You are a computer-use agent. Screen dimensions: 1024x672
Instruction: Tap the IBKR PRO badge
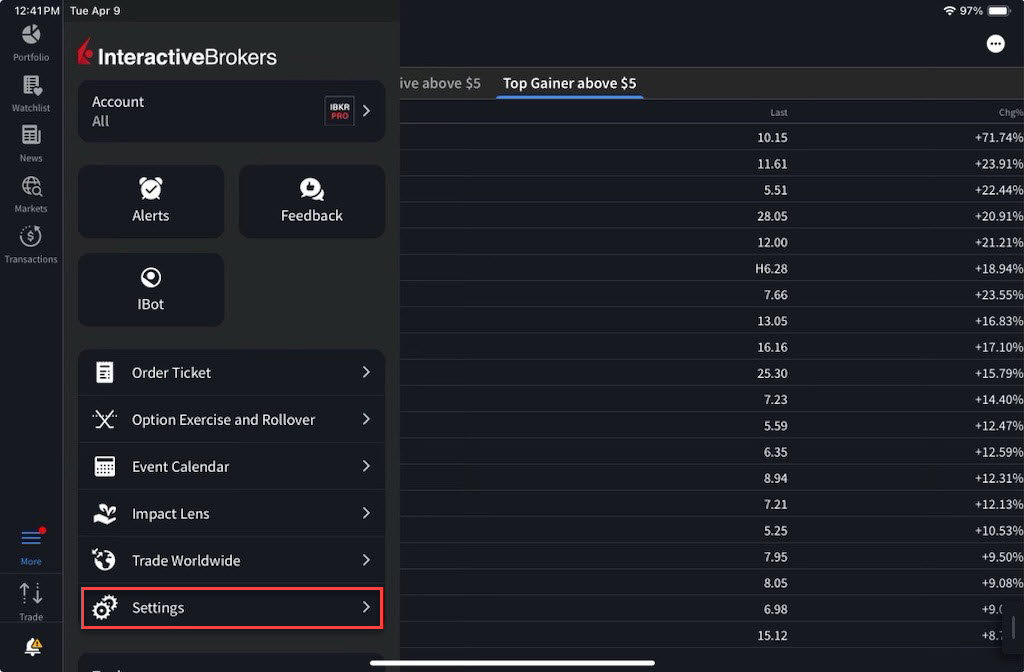340,111
